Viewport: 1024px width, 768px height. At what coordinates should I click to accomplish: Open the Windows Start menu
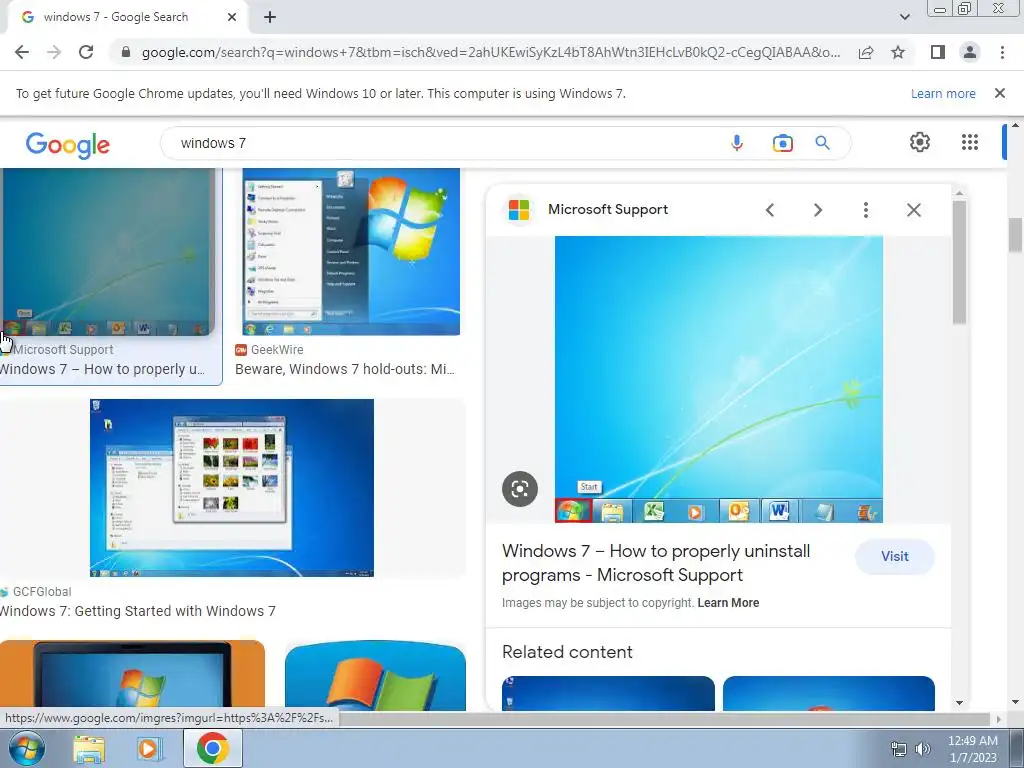(26, 748)
